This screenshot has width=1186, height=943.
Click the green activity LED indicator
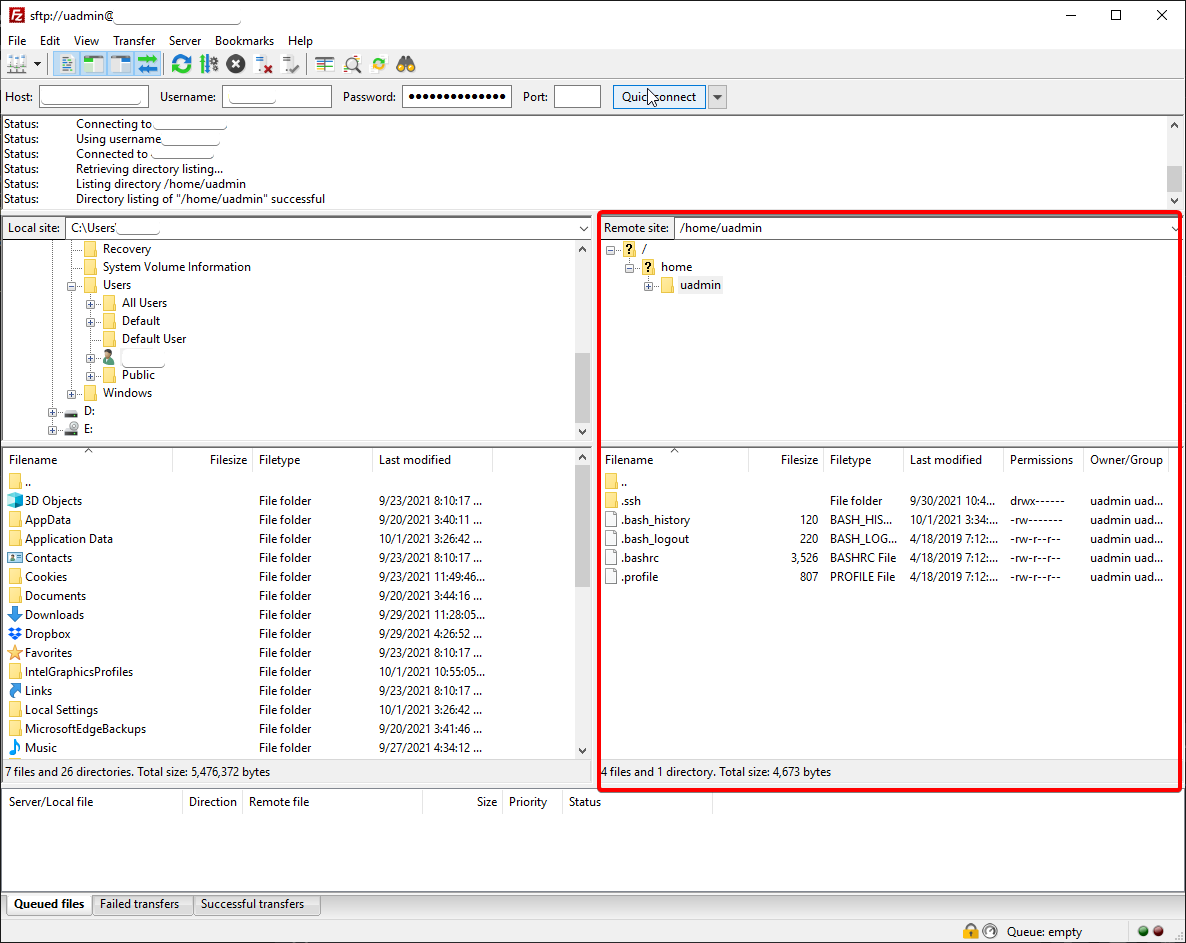(x=1143, y=931)
